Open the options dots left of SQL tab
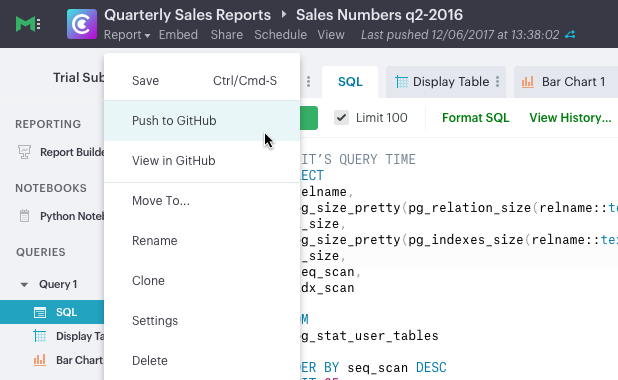The height and width of the screenshot is (380, 618). point(309,82)
